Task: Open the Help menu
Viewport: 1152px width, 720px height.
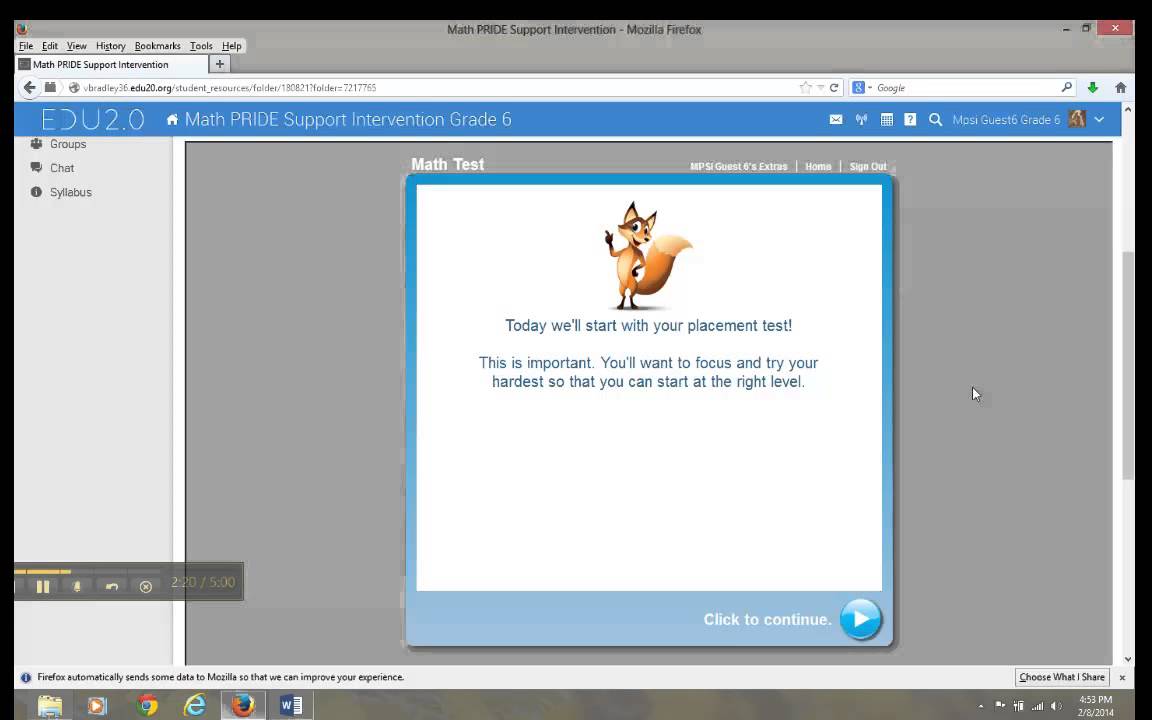Action: coord(231,46)
